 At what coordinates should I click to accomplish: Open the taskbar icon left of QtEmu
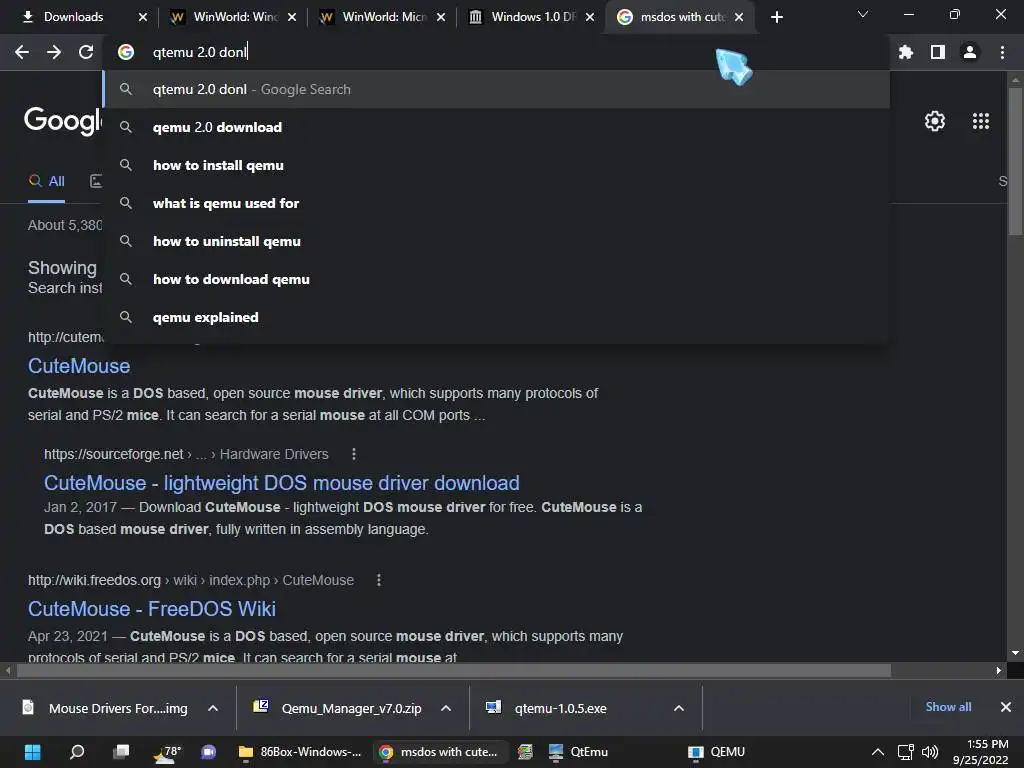[x=525, y=752]
